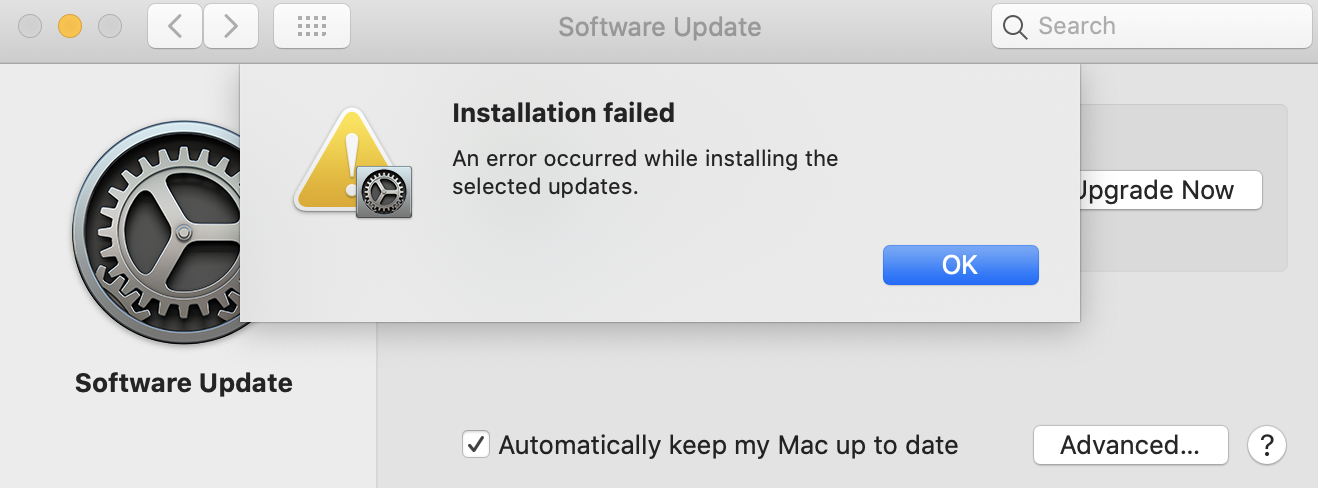Click the Software Update label below the gear

(x=184, y=383)
